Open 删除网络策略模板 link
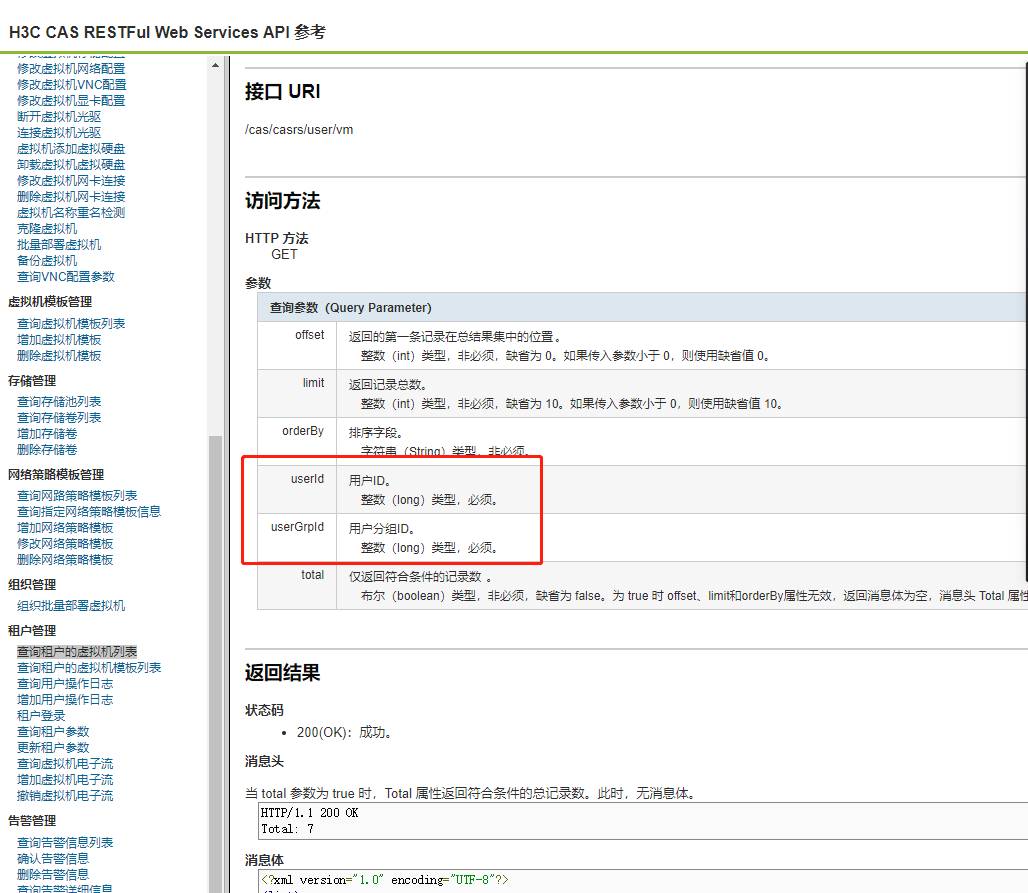The height and width of the screenshot is (893, 1028). pyautogui.click(x=65, y=560)
